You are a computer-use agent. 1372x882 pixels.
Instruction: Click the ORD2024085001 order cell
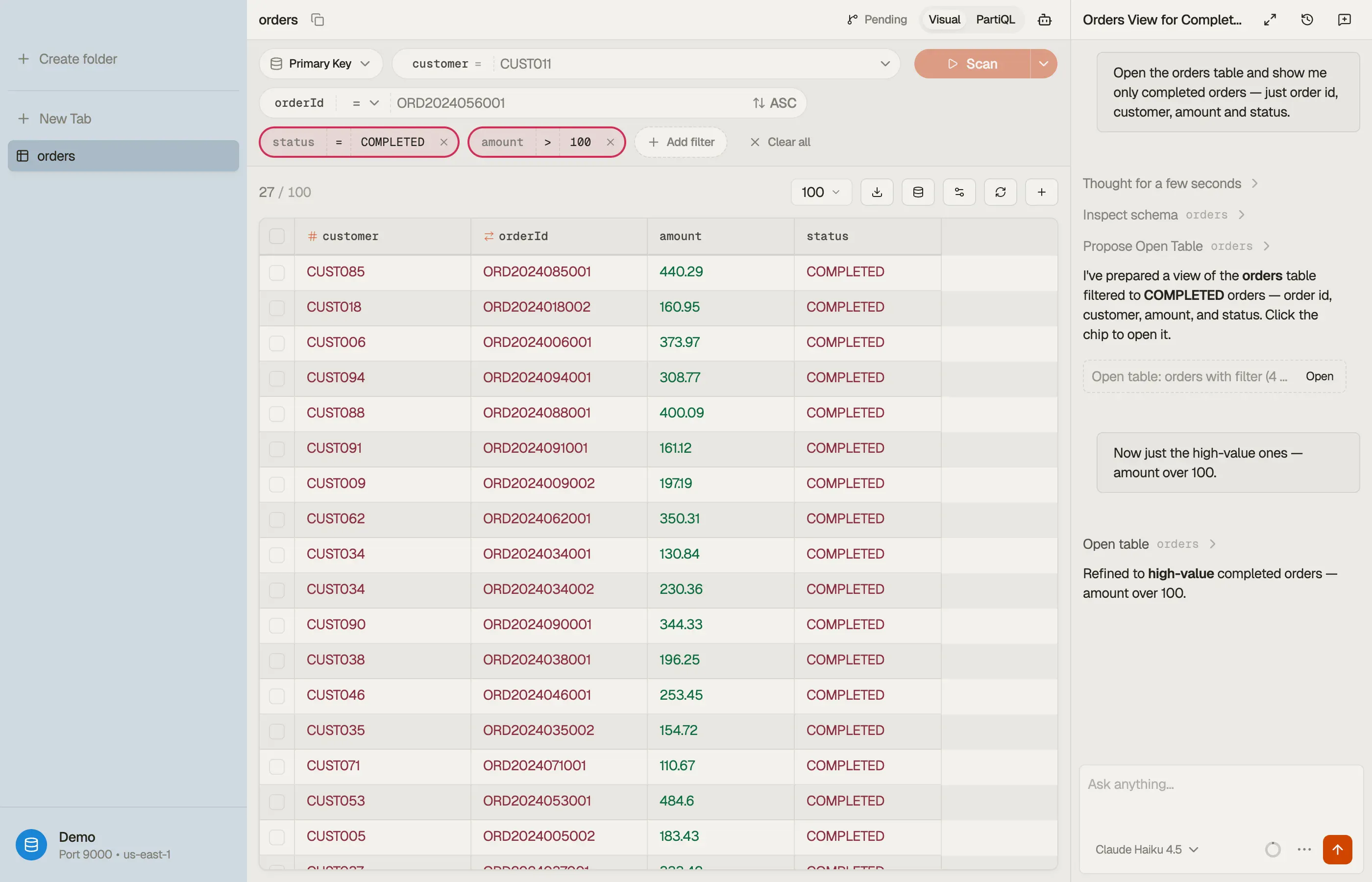pyautogui.click(x=559, y=272)
